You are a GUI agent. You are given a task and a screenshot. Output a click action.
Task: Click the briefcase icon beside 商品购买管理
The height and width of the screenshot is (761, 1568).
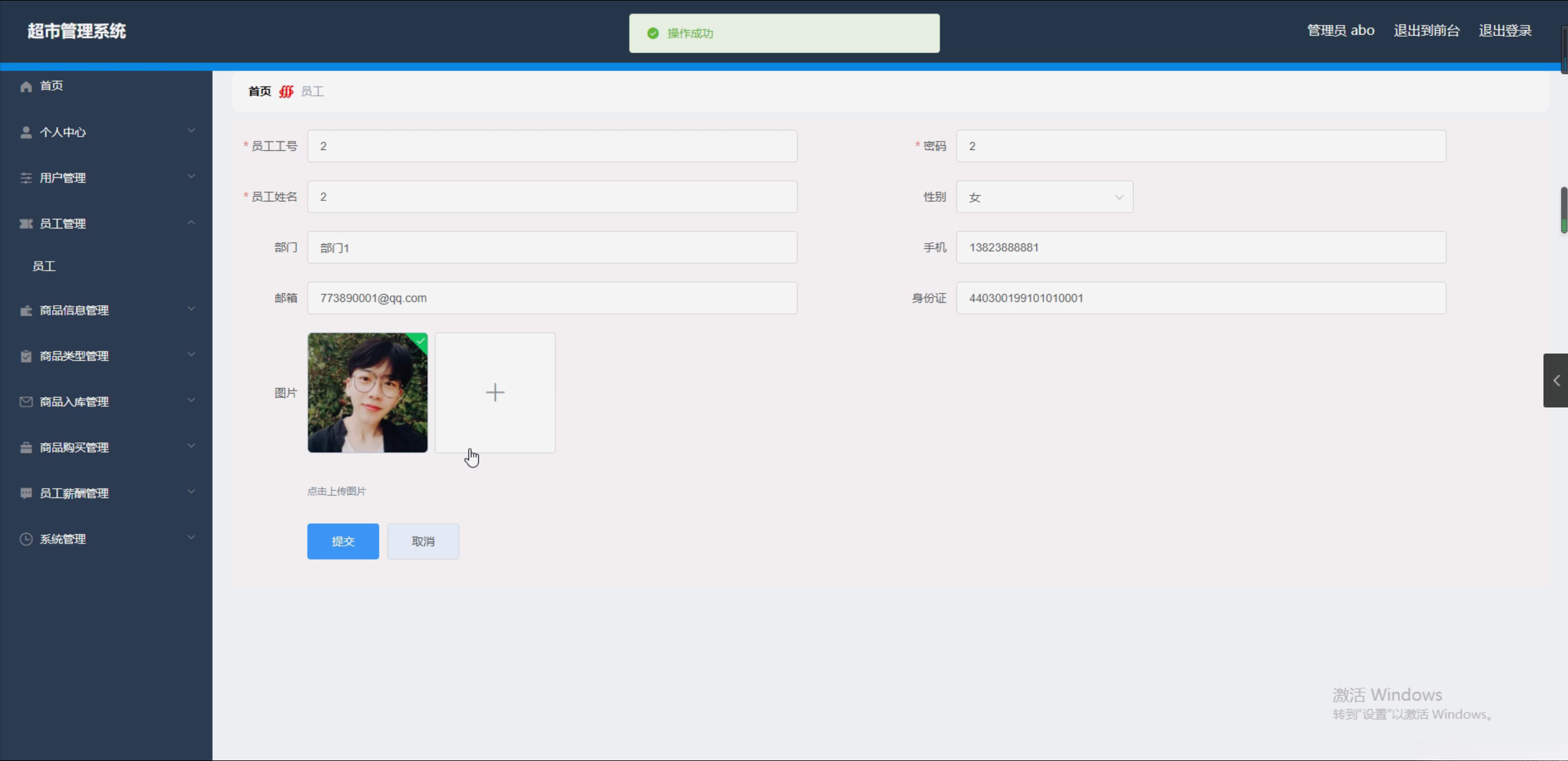pyautogui.click(x=26, y=448)
